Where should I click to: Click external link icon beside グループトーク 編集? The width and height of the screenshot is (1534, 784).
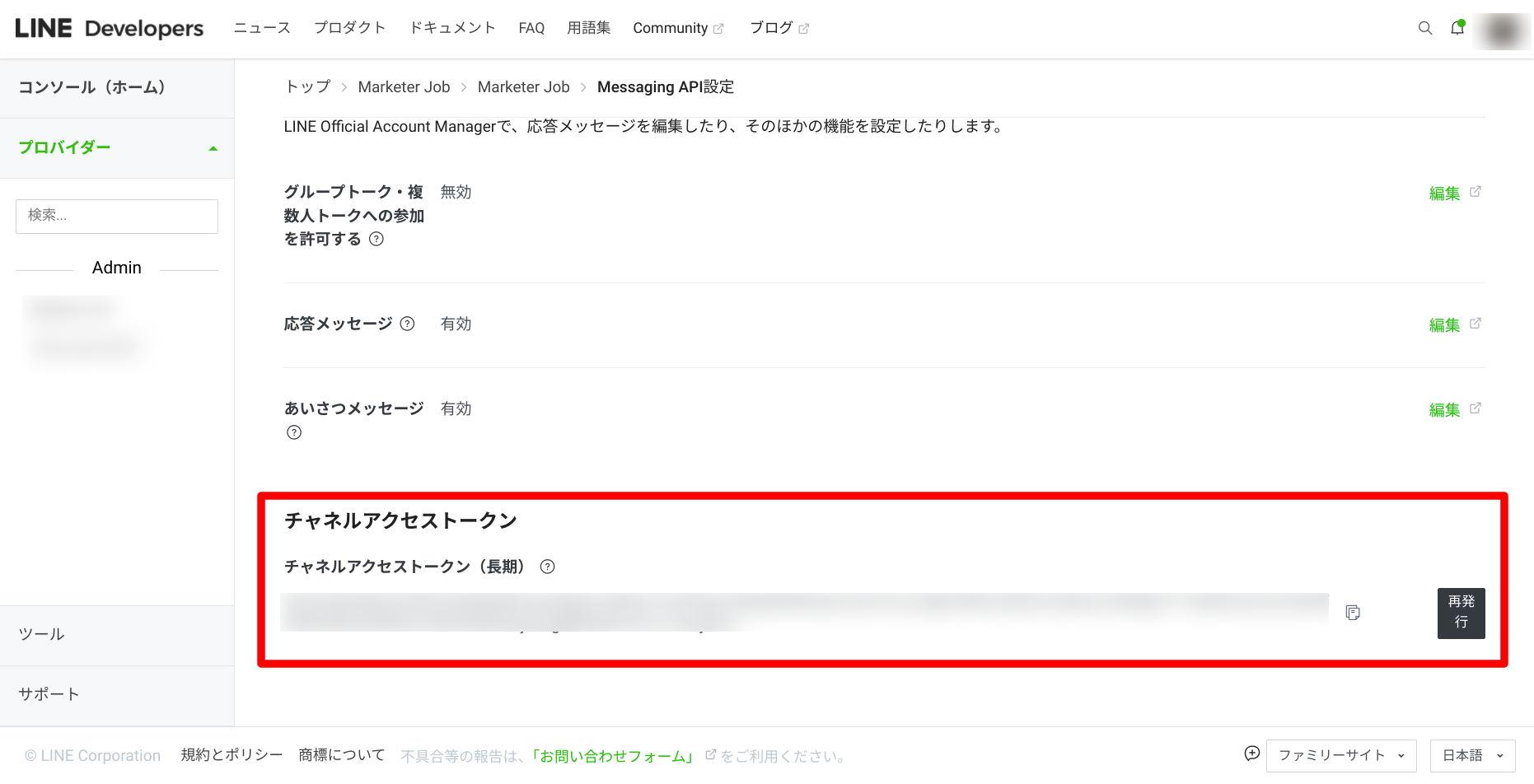[x=1476, y=191]
